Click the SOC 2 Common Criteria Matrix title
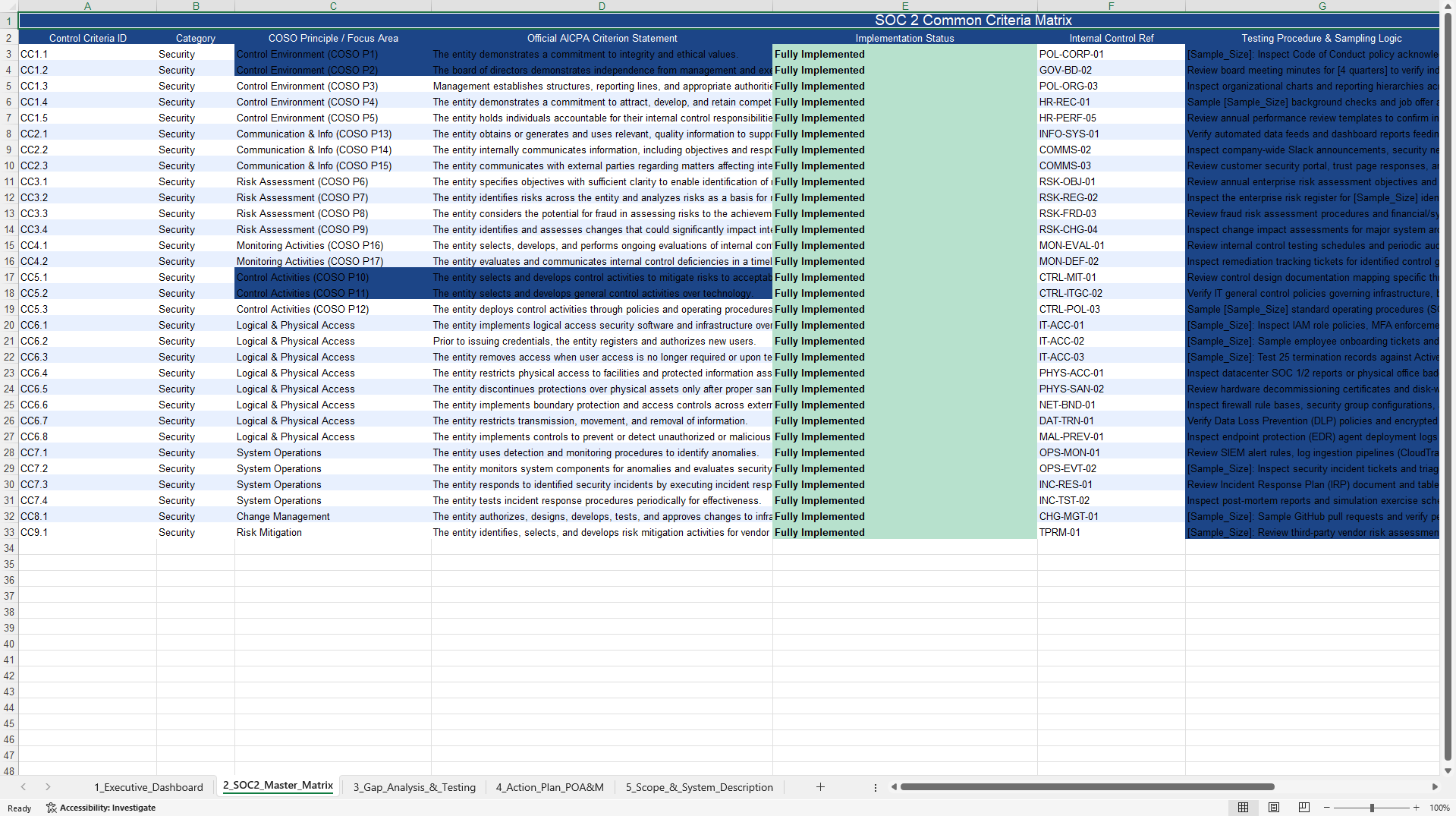The width and height of the screenshot is (1456, 816). coord(973,20)
